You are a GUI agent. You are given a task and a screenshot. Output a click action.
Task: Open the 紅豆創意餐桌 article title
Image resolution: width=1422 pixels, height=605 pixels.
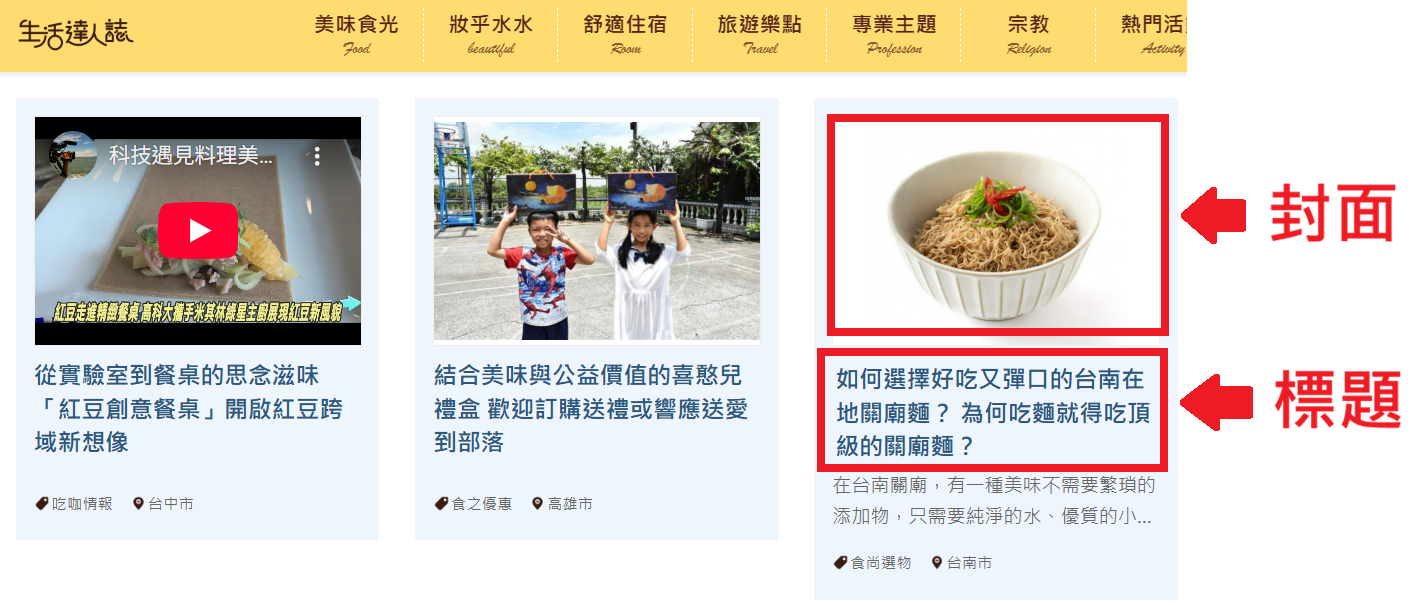click(x=189, y=408)
